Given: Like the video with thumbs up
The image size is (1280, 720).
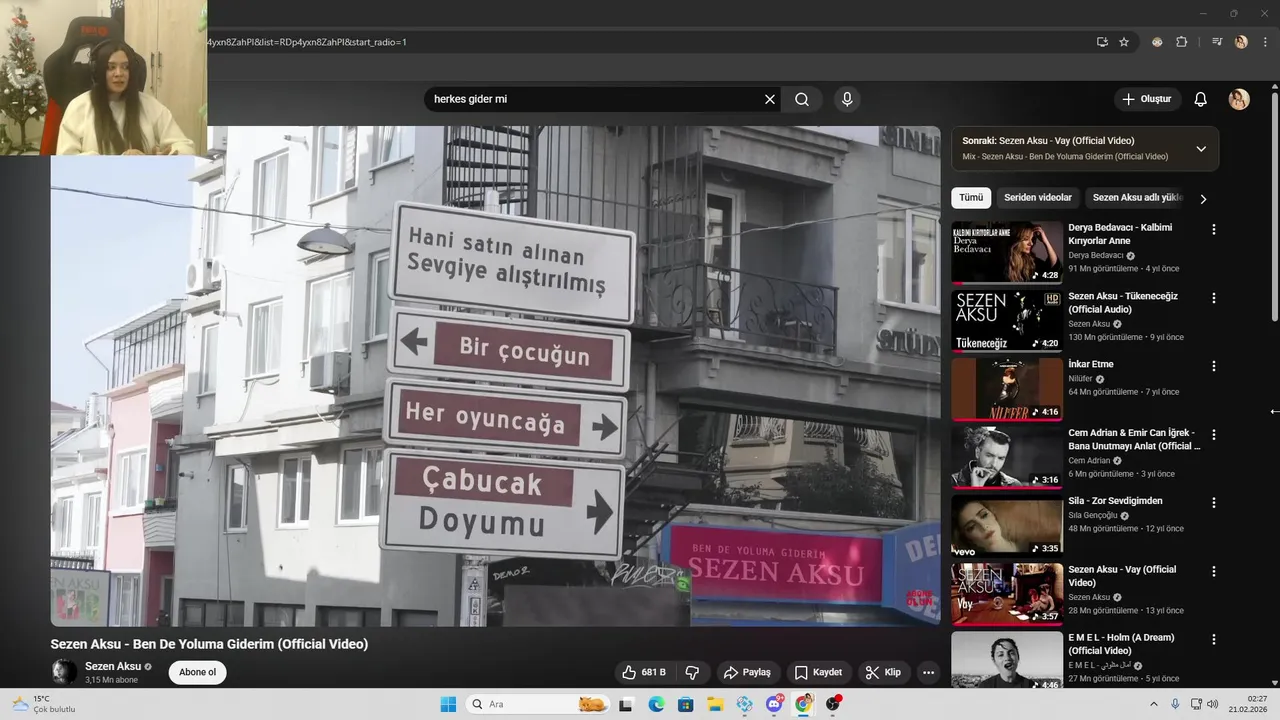Looking at the screenshot, I should point(643,672).
